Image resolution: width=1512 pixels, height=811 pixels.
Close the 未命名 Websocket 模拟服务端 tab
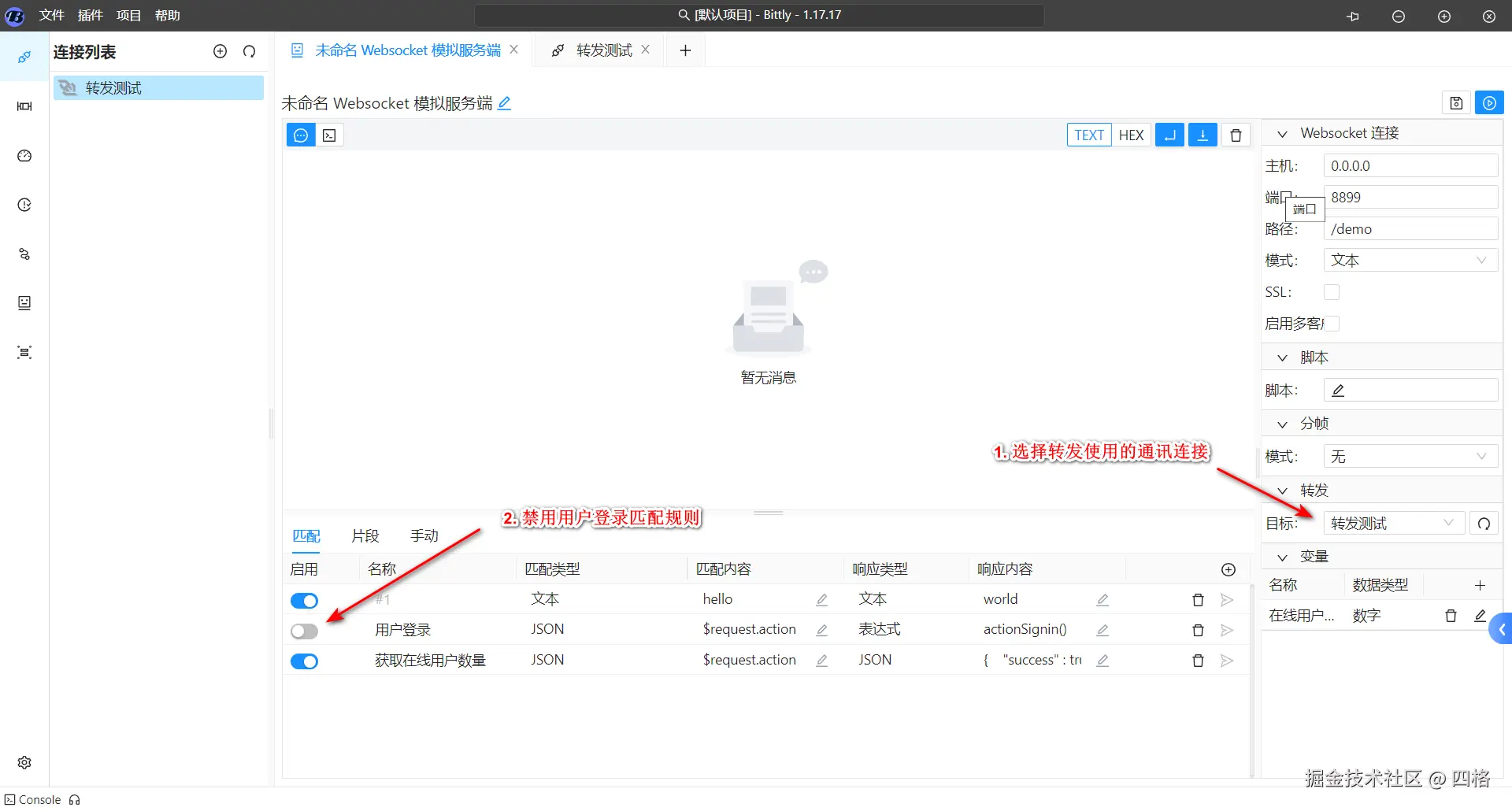[513, 50]
